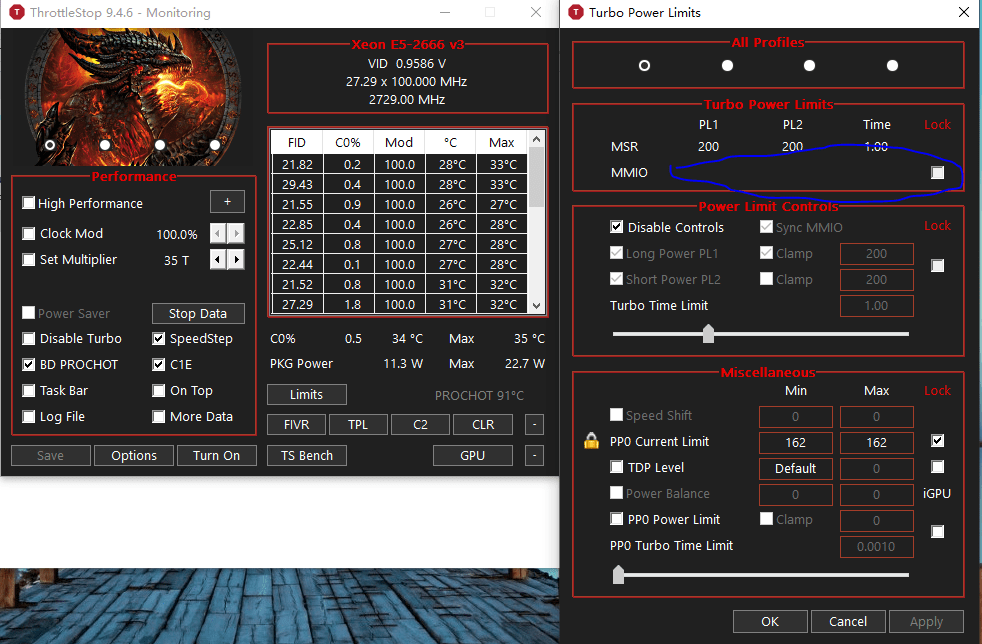This screenshot has height=644, width=982.
Task: Uncheck Disable Controls in Power Limit Controls
Action: [x=617, y=227]
